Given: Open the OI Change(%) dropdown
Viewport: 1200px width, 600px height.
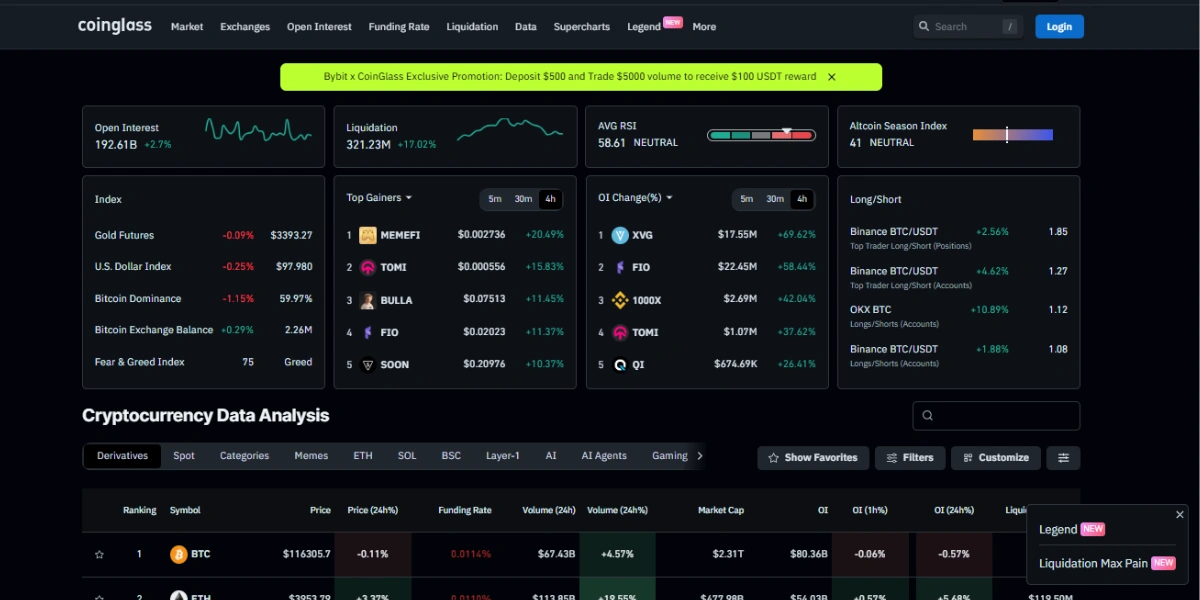Looking at the screenshot, I should tap(635, 198).
